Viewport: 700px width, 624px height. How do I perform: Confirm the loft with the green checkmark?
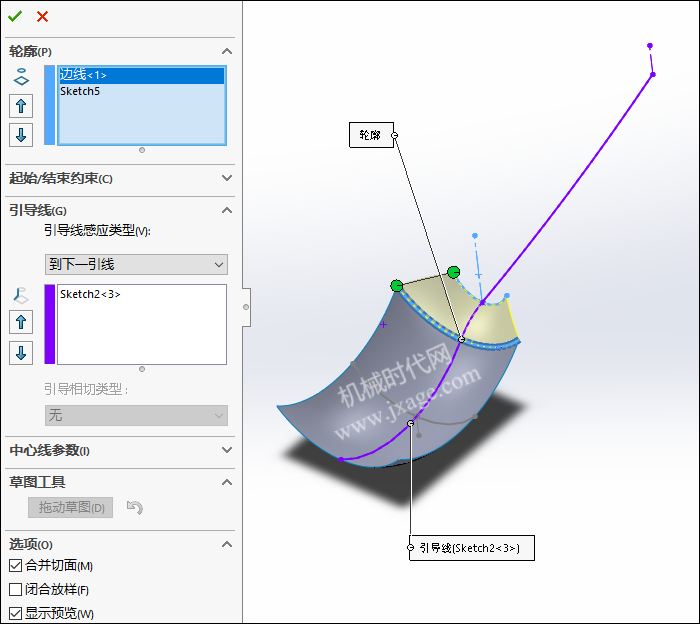[x=15, y=17]
